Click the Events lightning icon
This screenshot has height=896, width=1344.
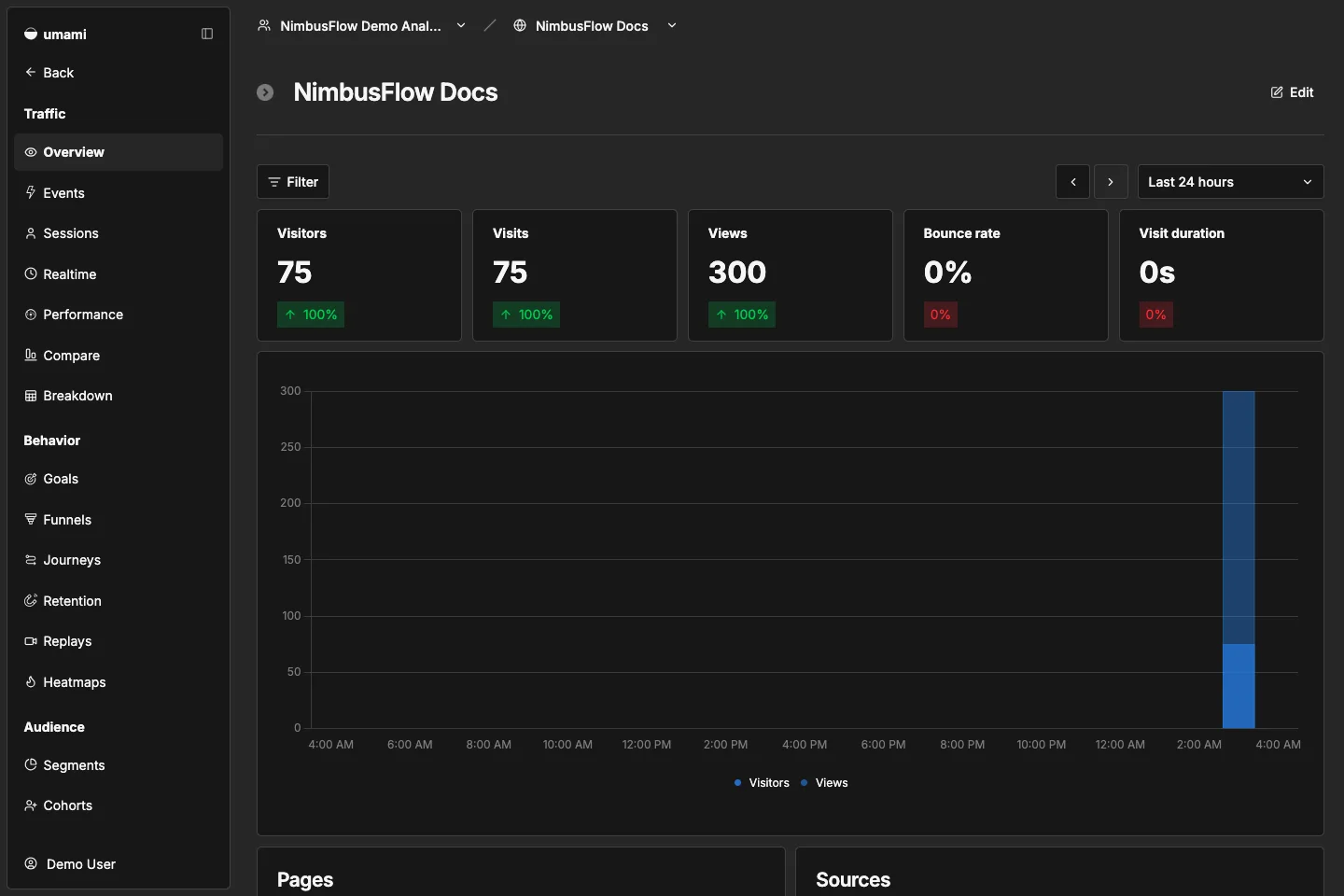coord(31,192)
